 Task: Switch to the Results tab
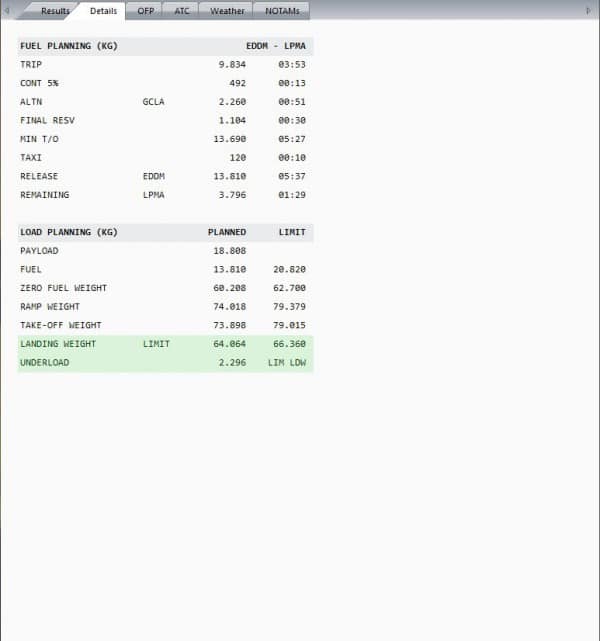55,11
